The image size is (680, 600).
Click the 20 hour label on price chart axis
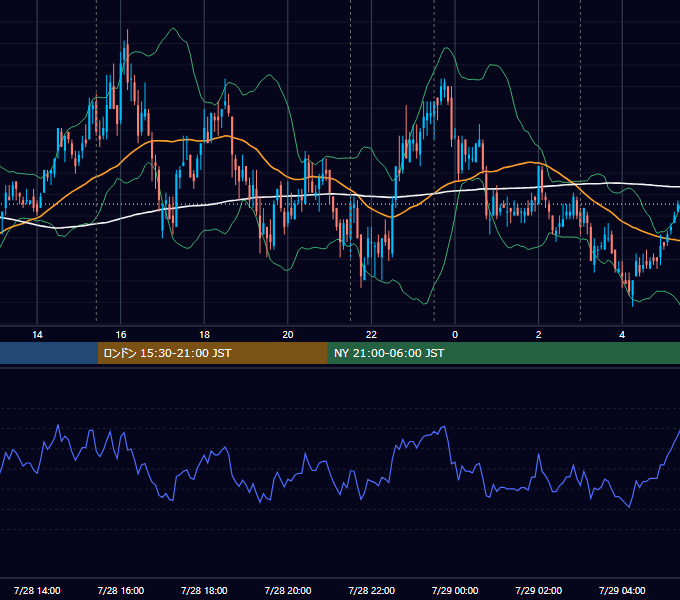[x=288, y=335]
